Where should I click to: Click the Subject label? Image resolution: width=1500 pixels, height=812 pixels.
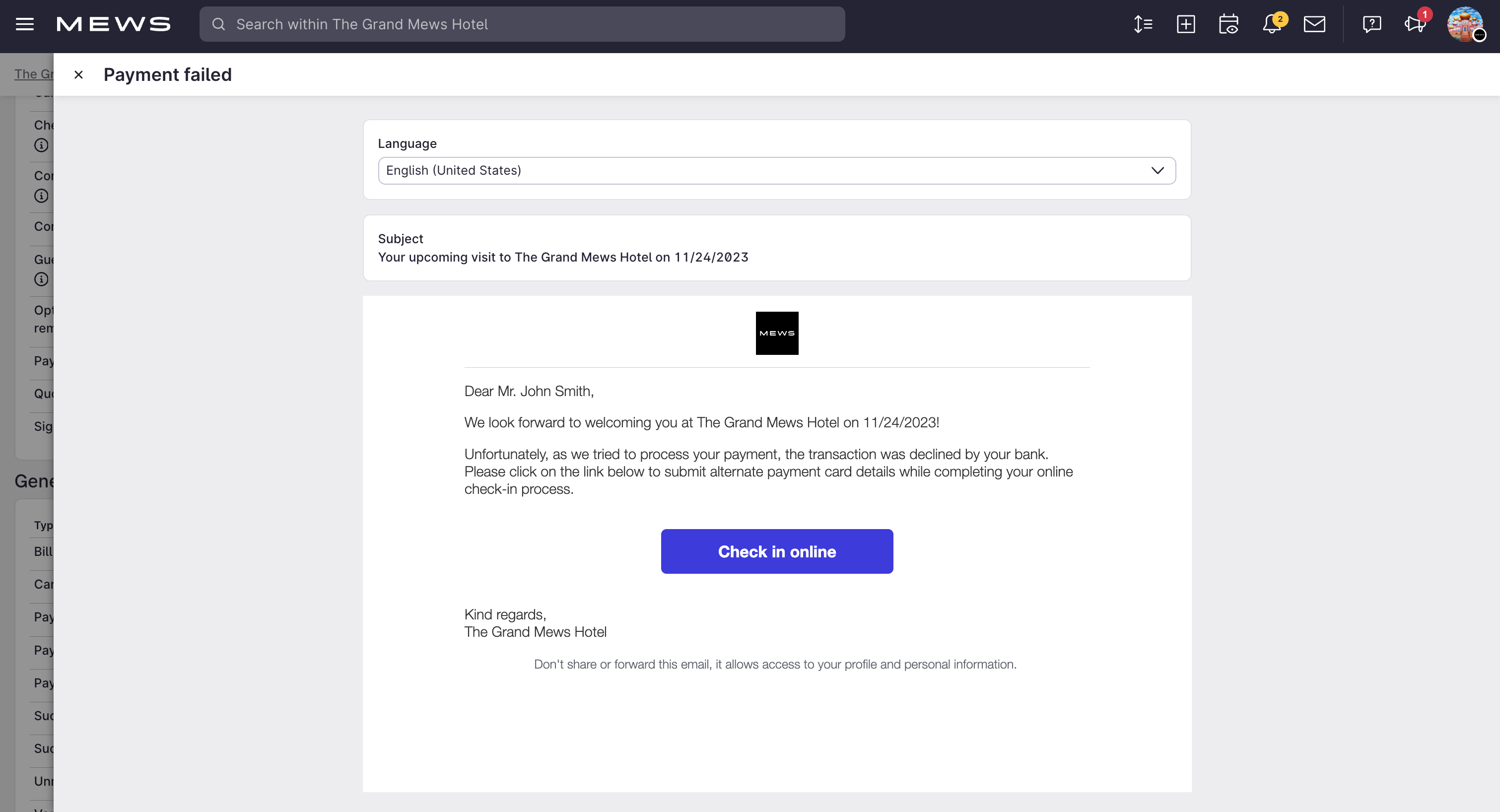coord(401,239)
